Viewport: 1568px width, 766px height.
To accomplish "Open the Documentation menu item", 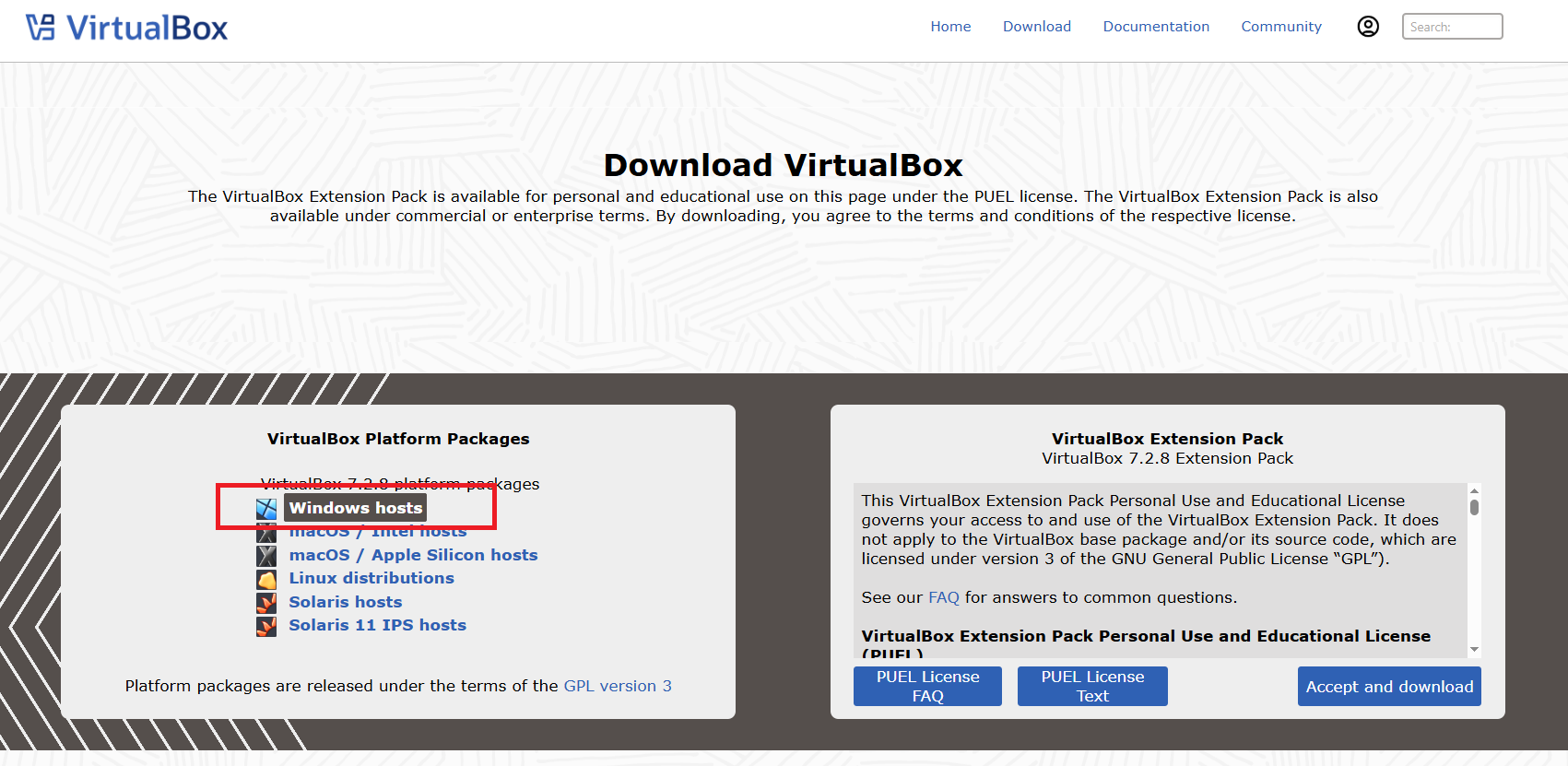I will (x=1156, y=27).
